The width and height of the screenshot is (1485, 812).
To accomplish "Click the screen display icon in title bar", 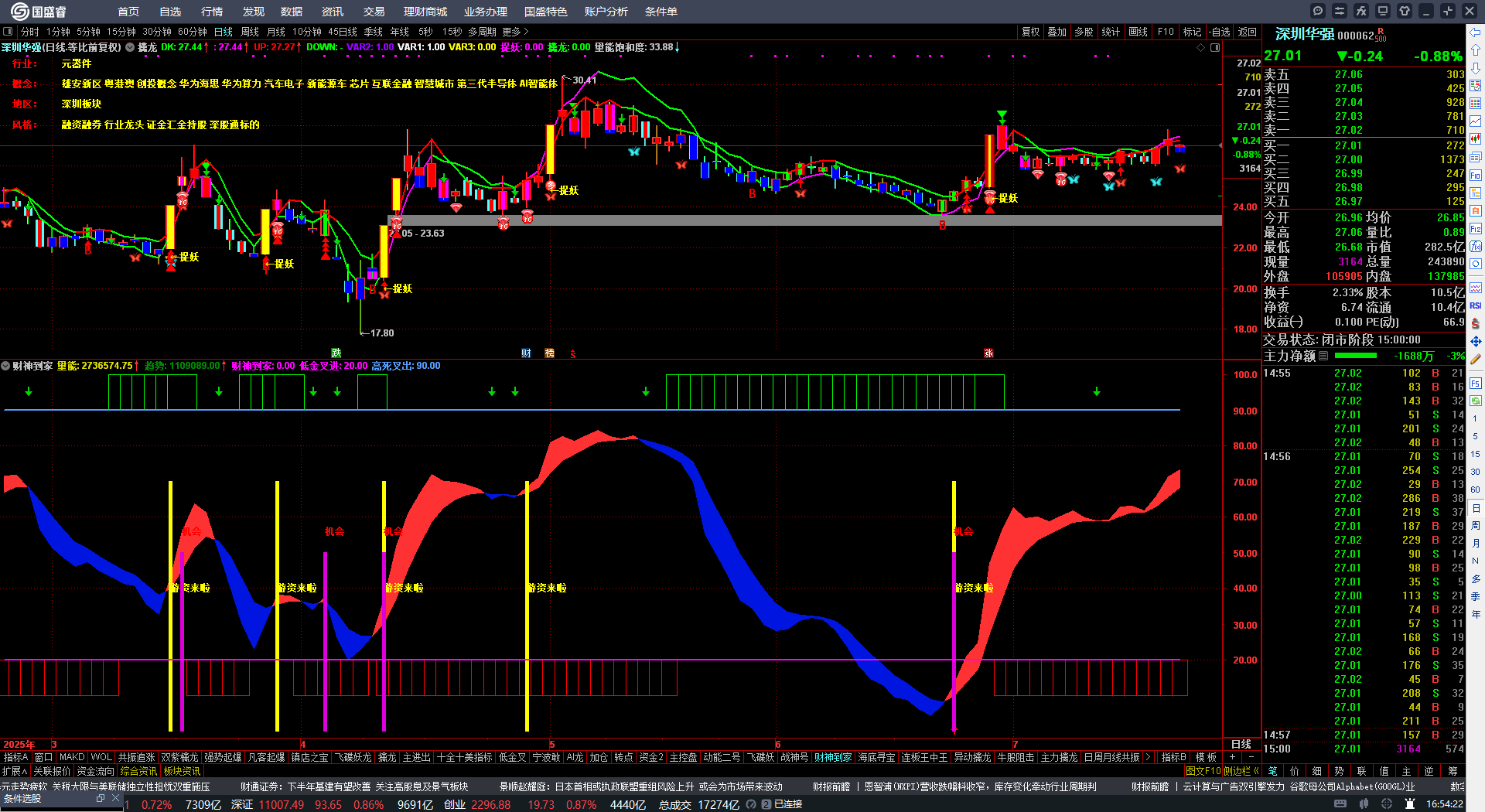I will point(1383,11).
